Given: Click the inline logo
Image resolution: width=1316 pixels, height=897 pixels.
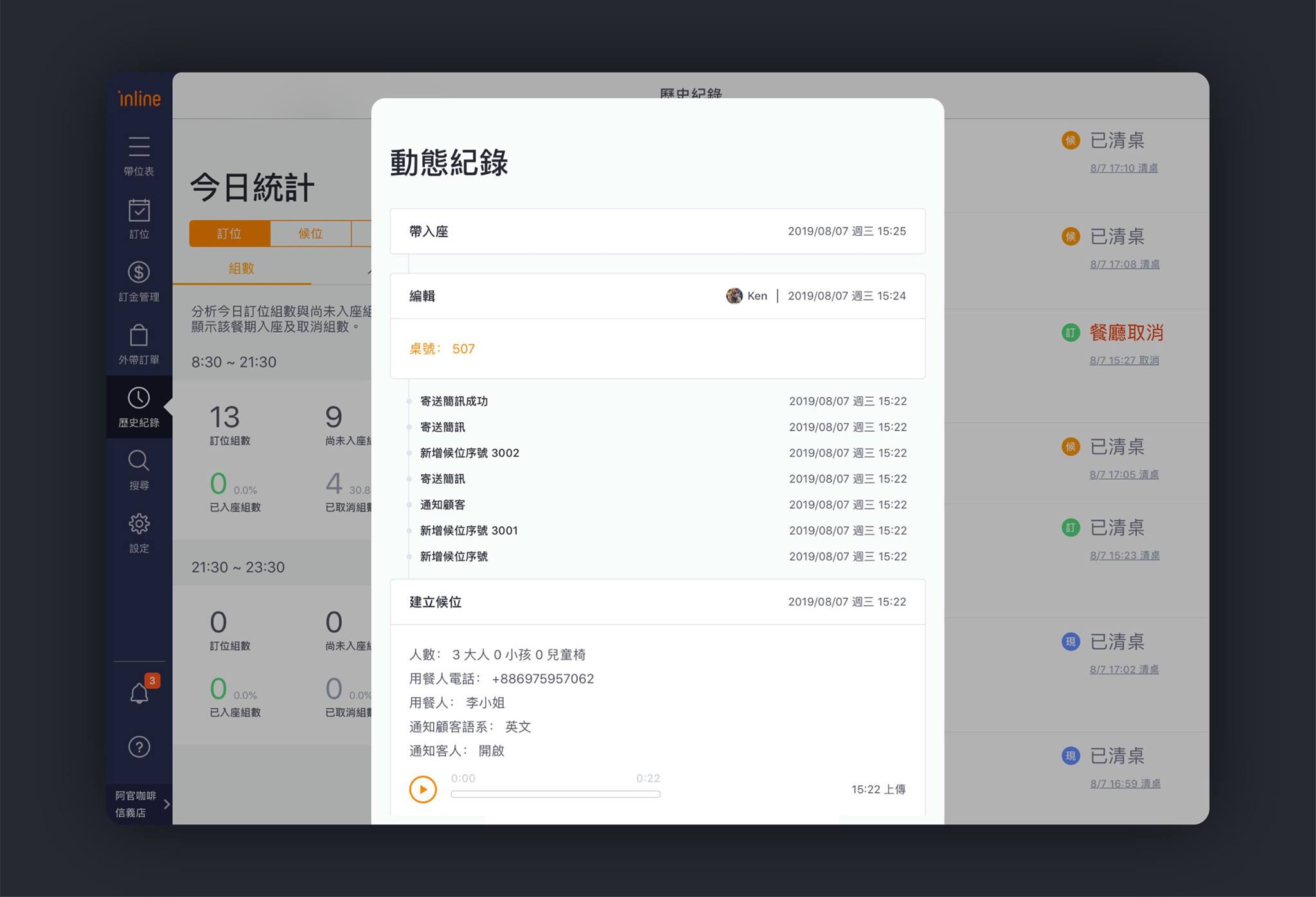Looking at the screenshot, I should click(139, 98).
